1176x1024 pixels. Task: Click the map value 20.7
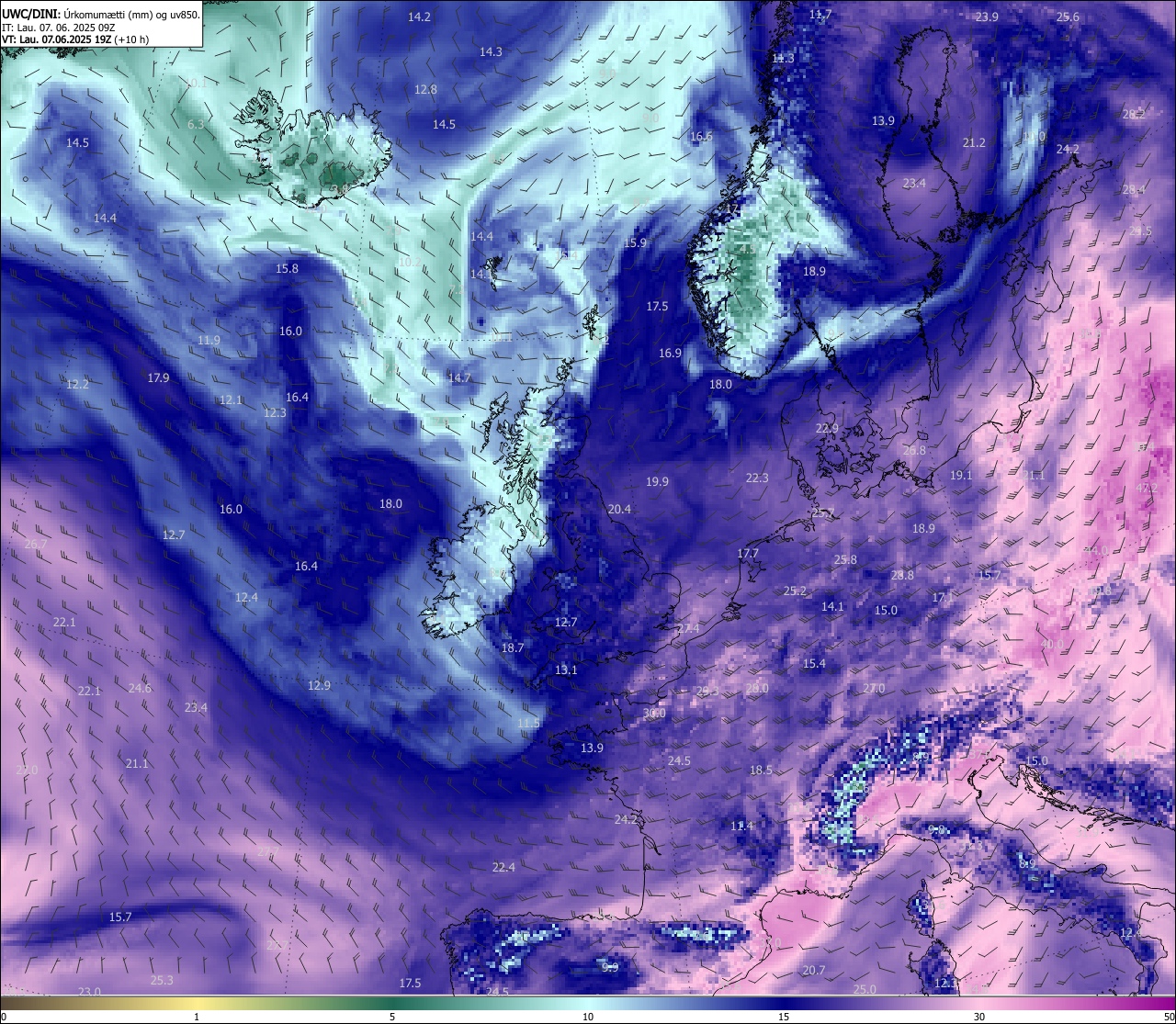pyautogui.click(x=813, y=971)
